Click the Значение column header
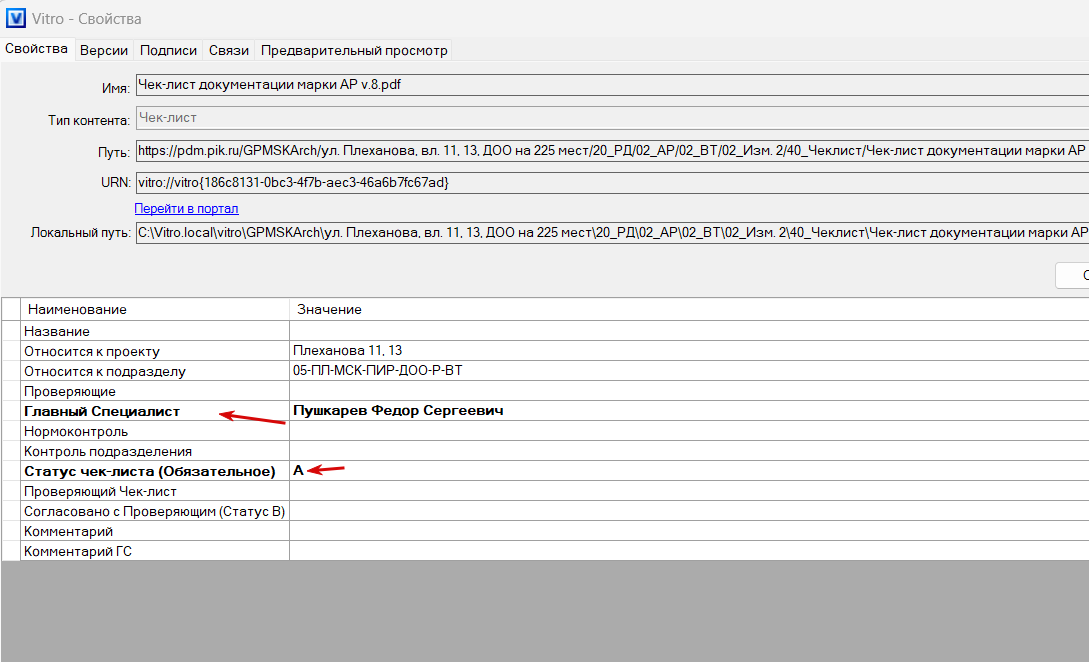Viewport: 1089px width, 662px height. (689, 309)
